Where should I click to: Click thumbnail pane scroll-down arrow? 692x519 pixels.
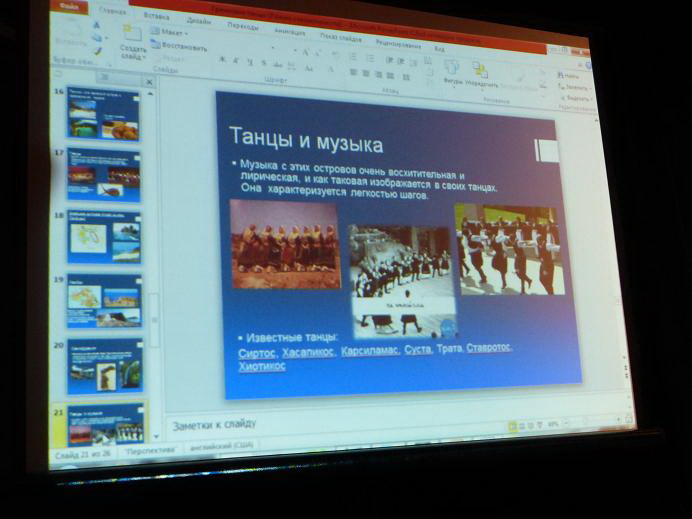156,436
